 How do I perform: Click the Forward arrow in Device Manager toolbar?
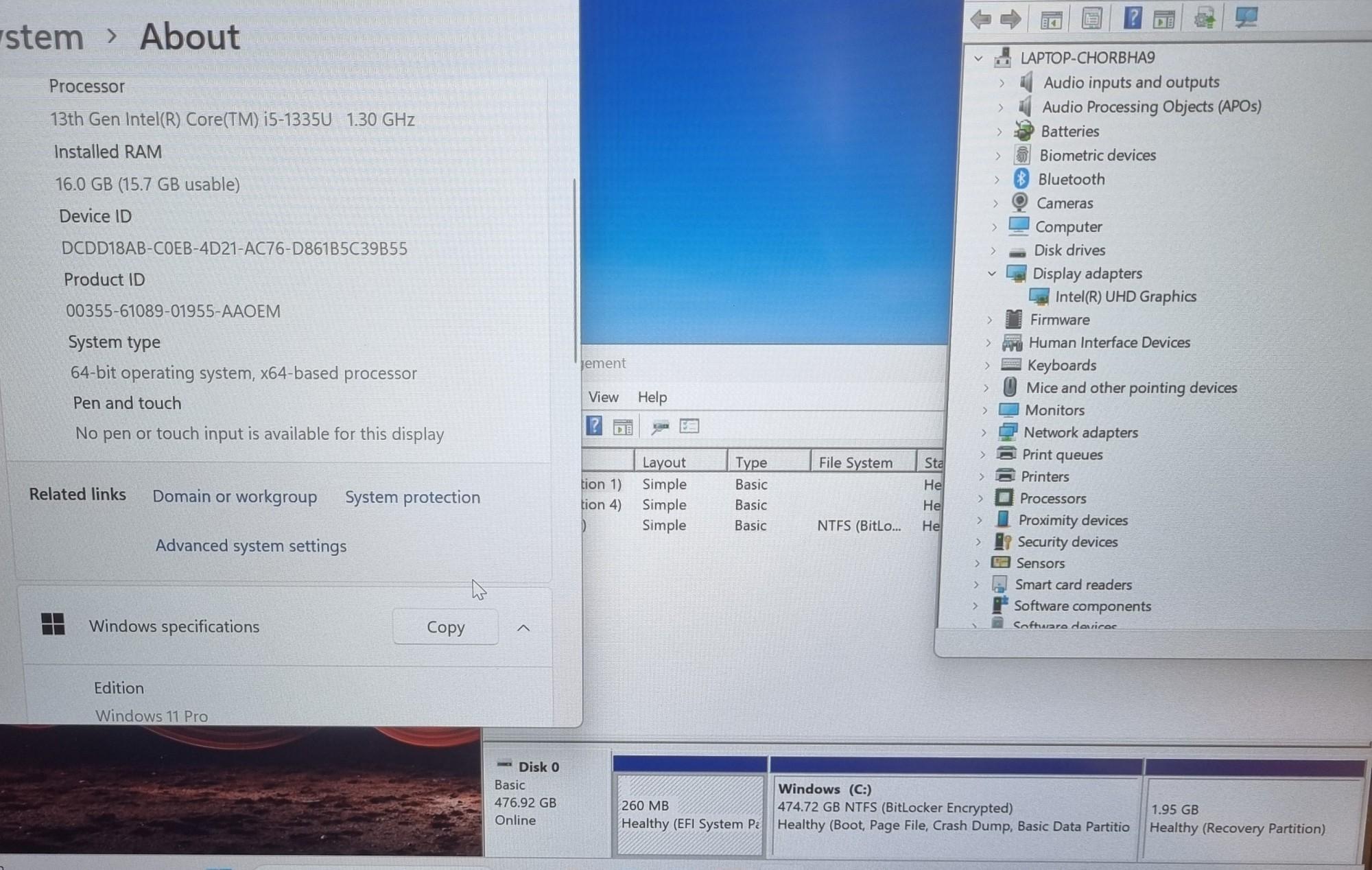pyautogui.click(x=1010, y=19)
